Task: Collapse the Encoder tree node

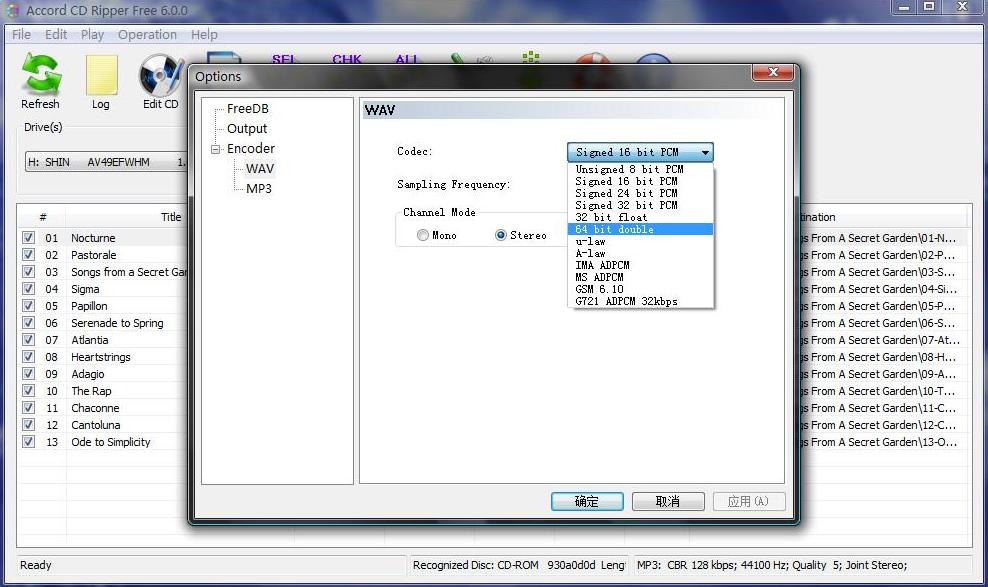Action: (215, 149)
